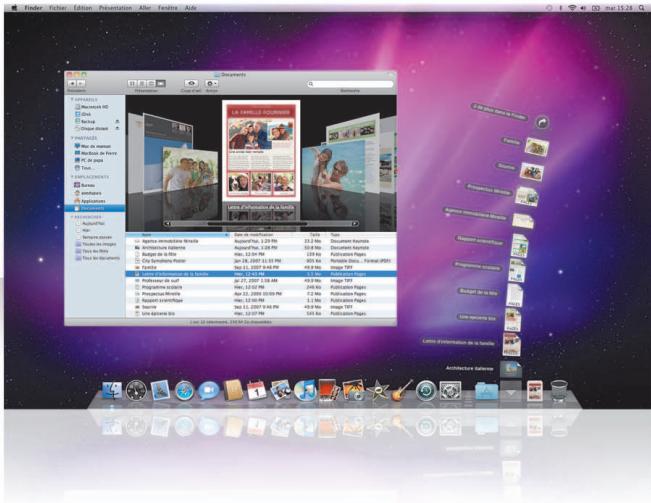This screenshot has height=503, width=651.
Task: Open the Wi-Fi status menu
Action: tap(572, 7)
